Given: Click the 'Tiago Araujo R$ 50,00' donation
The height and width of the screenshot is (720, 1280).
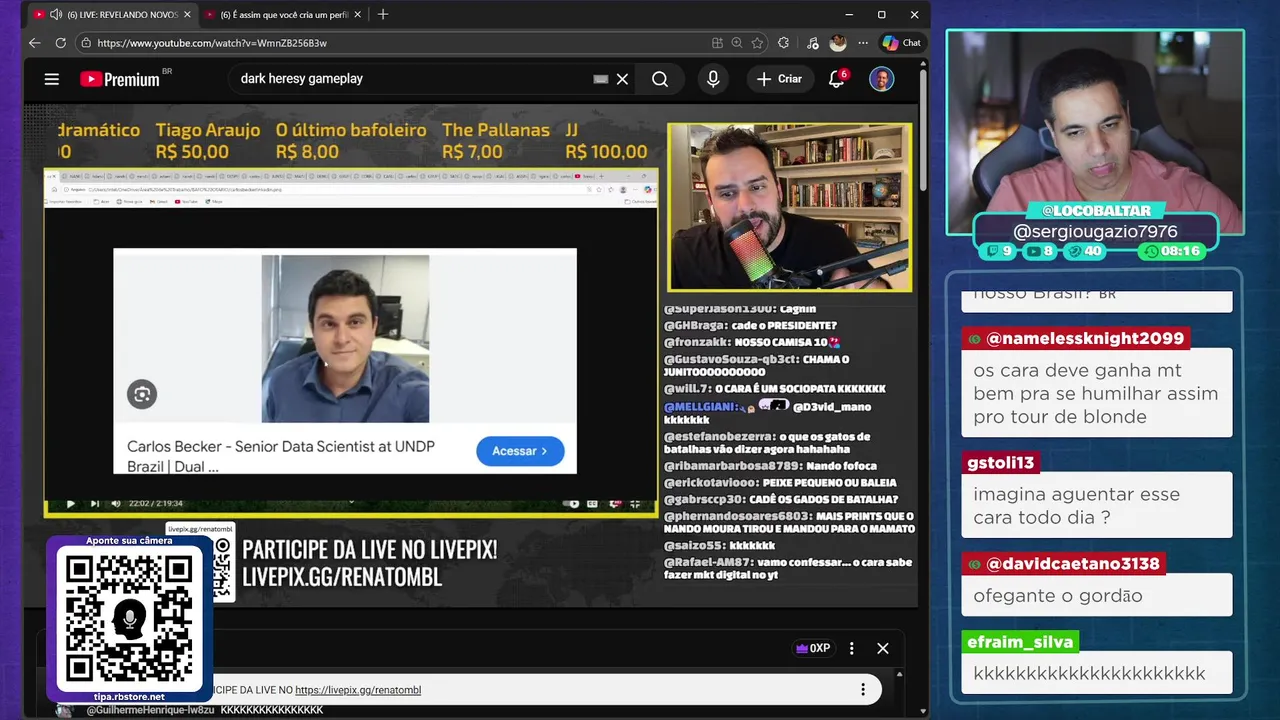Looking at the screenshot, I should coord(207,141).
